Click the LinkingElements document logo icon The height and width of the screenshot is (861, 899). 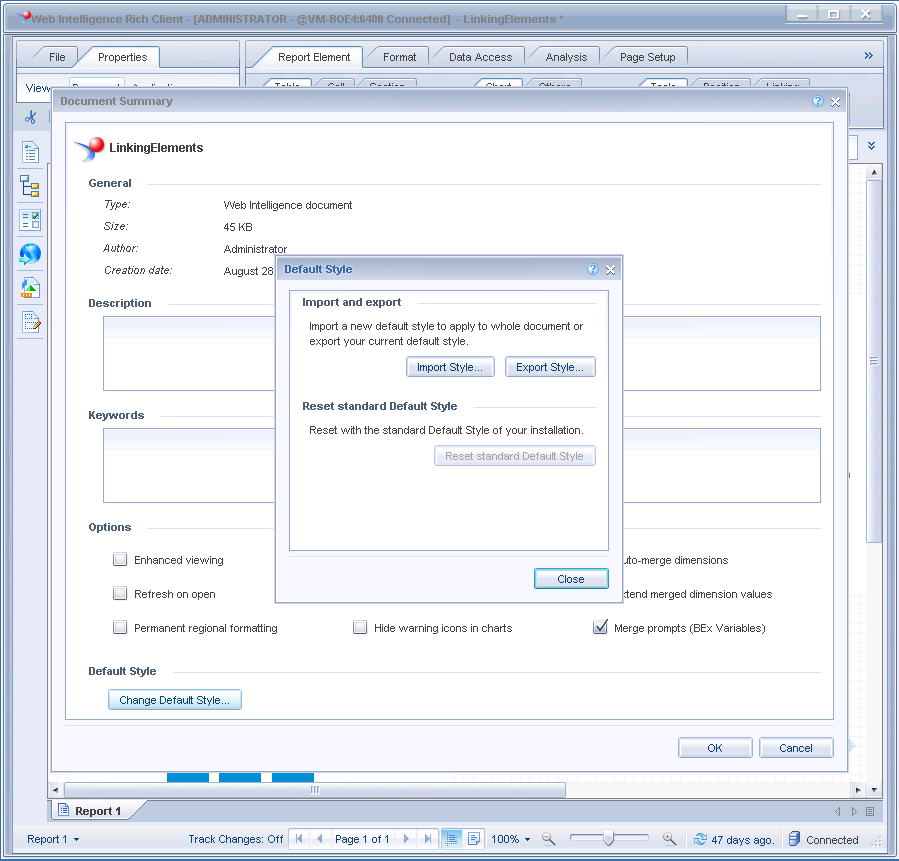pyautogui.click(x=89, y=148)
